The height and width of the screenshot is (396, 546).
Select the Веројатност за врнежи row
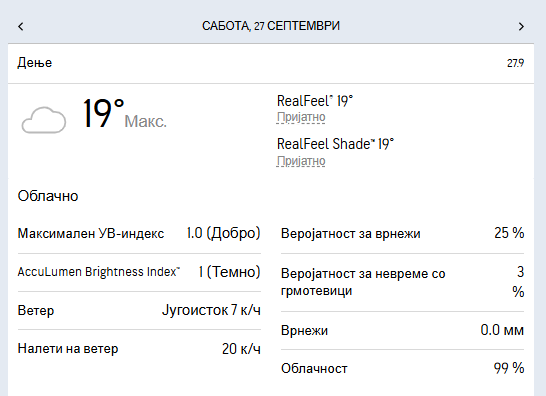[403, 233]
